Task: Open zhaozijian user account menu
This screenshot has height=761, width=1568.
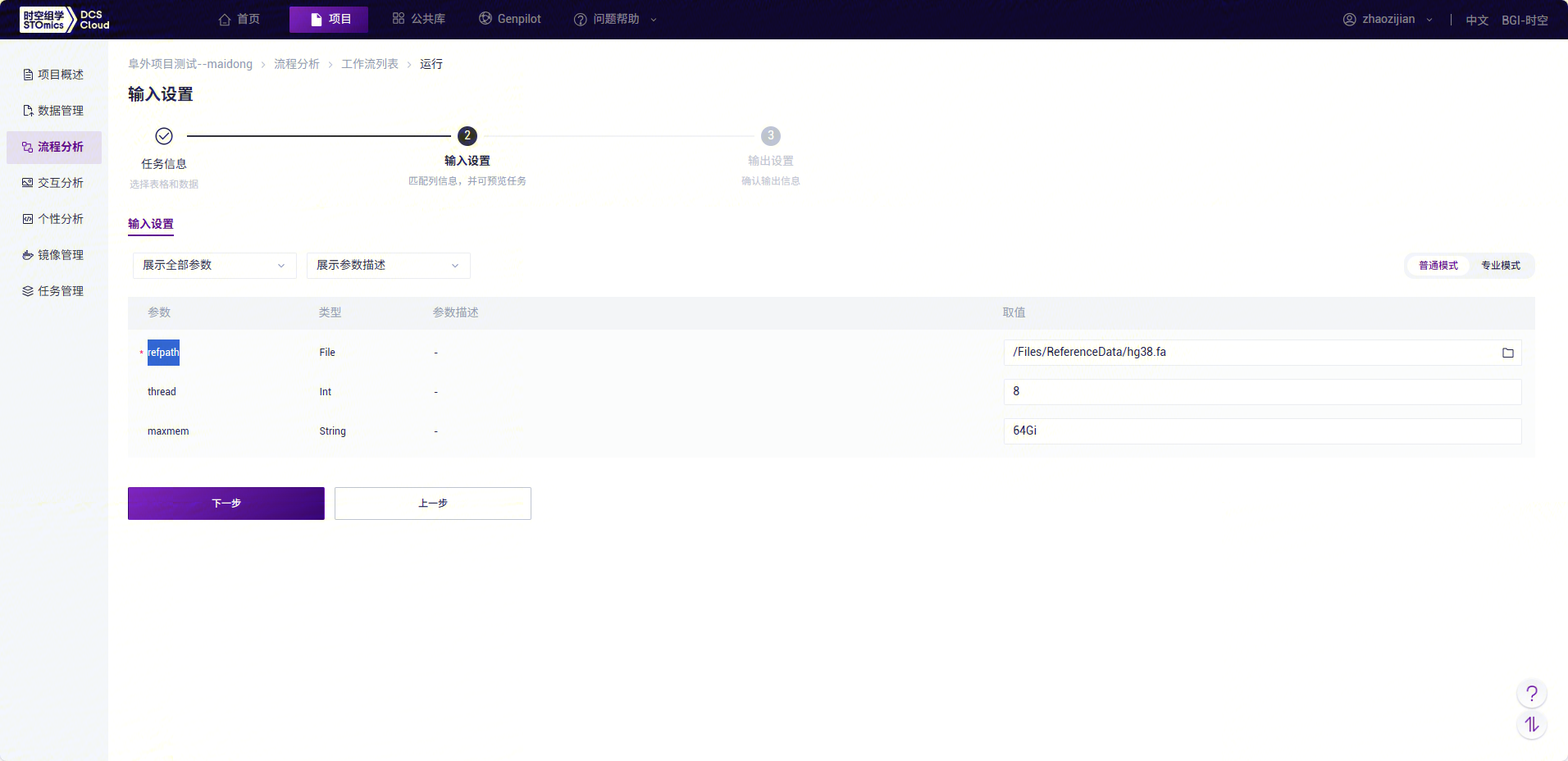Action: coord(1388,19)
